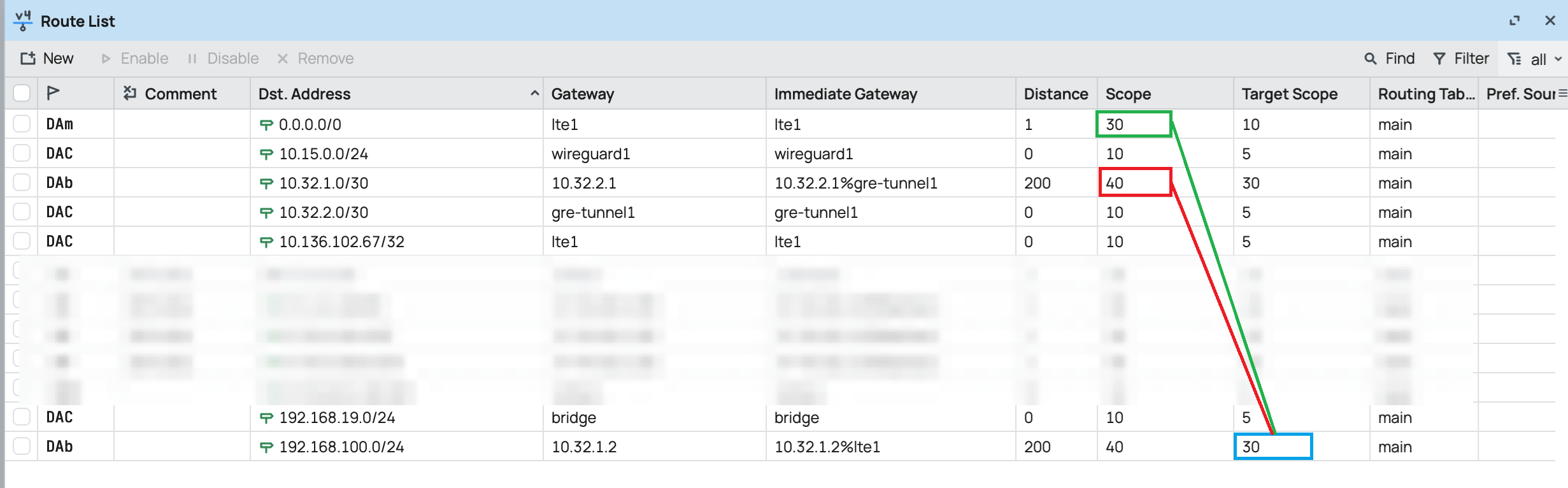Check the 10.32.2.0/30 route row checkbox
Viewport: 1568px width, 488px height.
[22, 212]
